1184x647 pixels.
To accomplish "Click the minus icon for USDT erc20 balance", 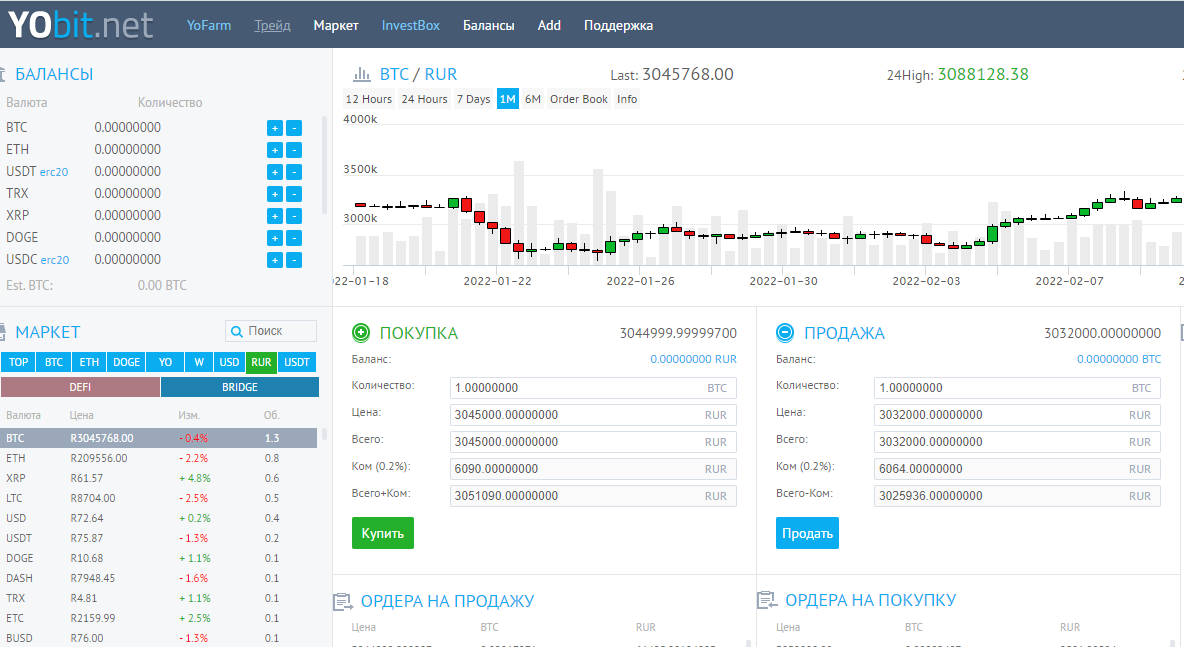I will coord(294,172).
